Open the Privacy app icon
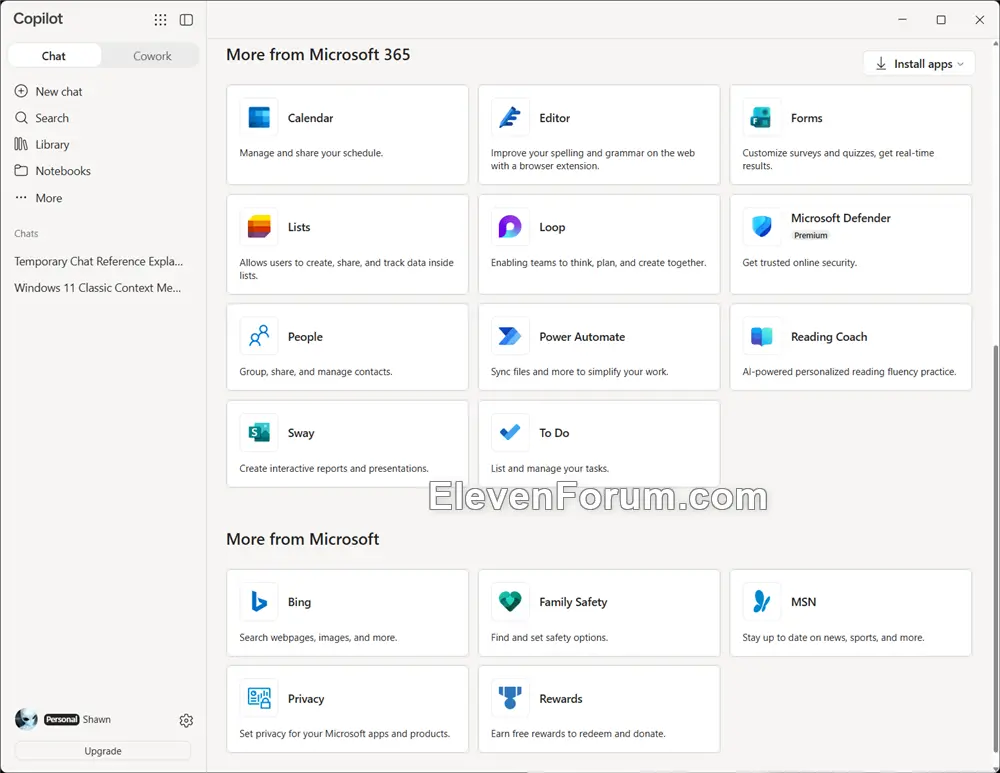Viewport: 1000px width, 773px height. [259, 698]
